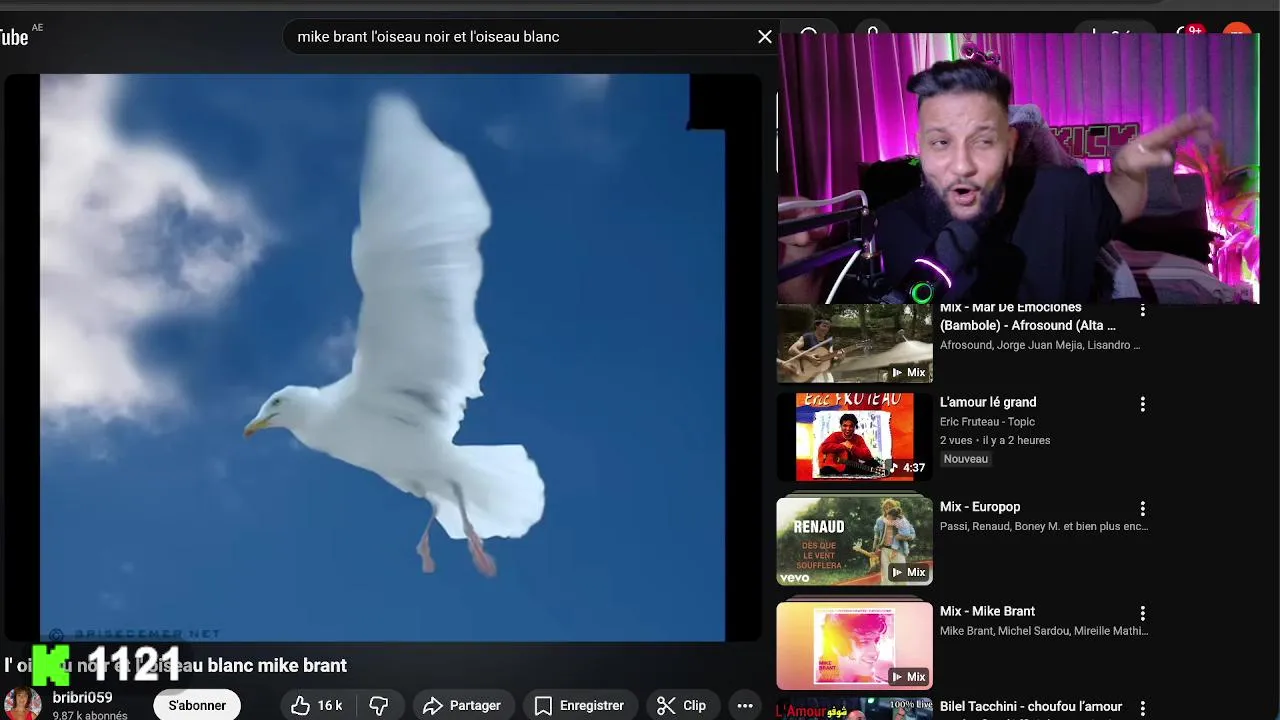The height and width of the screenshot is (720, 1280).
Task: Open the Bilel Tacchini choufou l'amour thumbnail
Action: [x=855, y=709]
